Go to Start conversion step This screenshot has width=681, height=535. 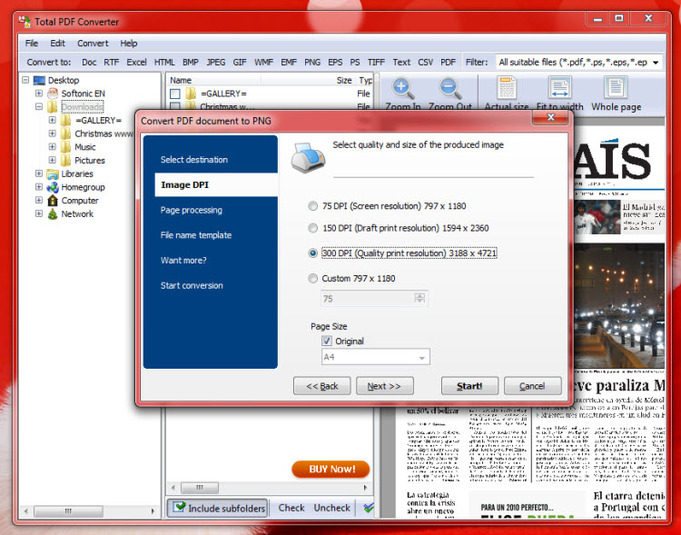click(192, 286)
